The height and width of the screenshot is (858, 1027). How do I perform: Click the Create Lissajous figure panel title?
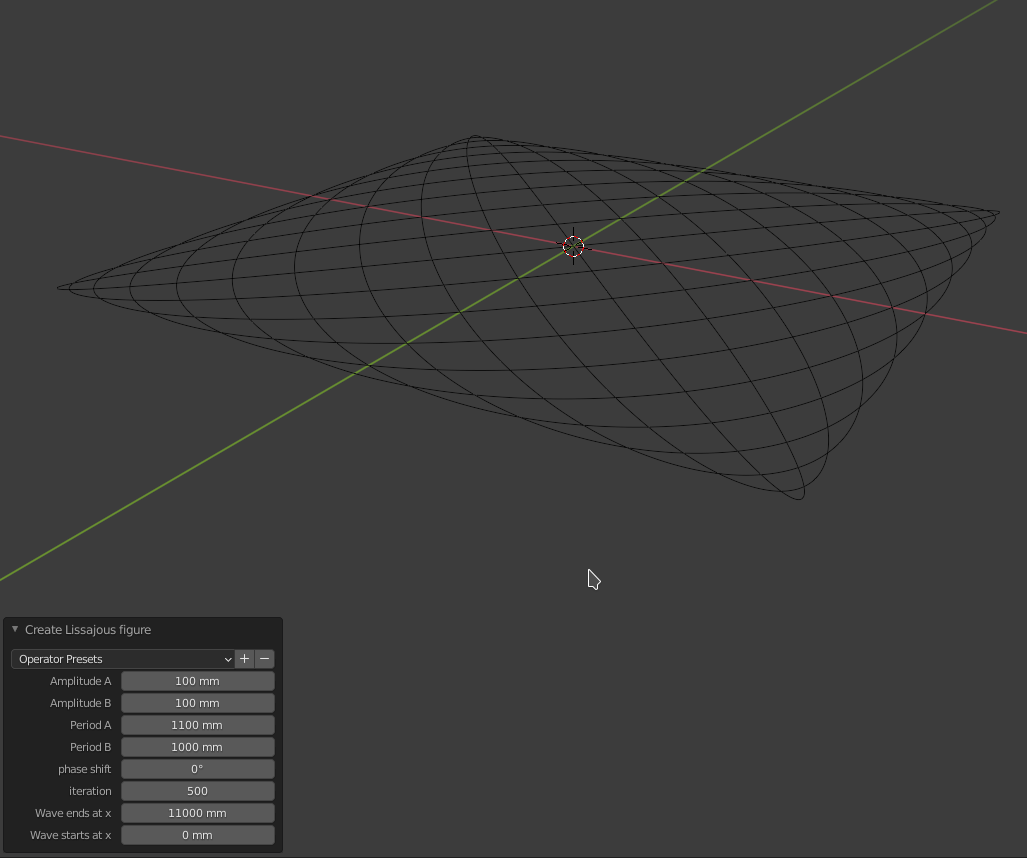click(x=88, y=630)
